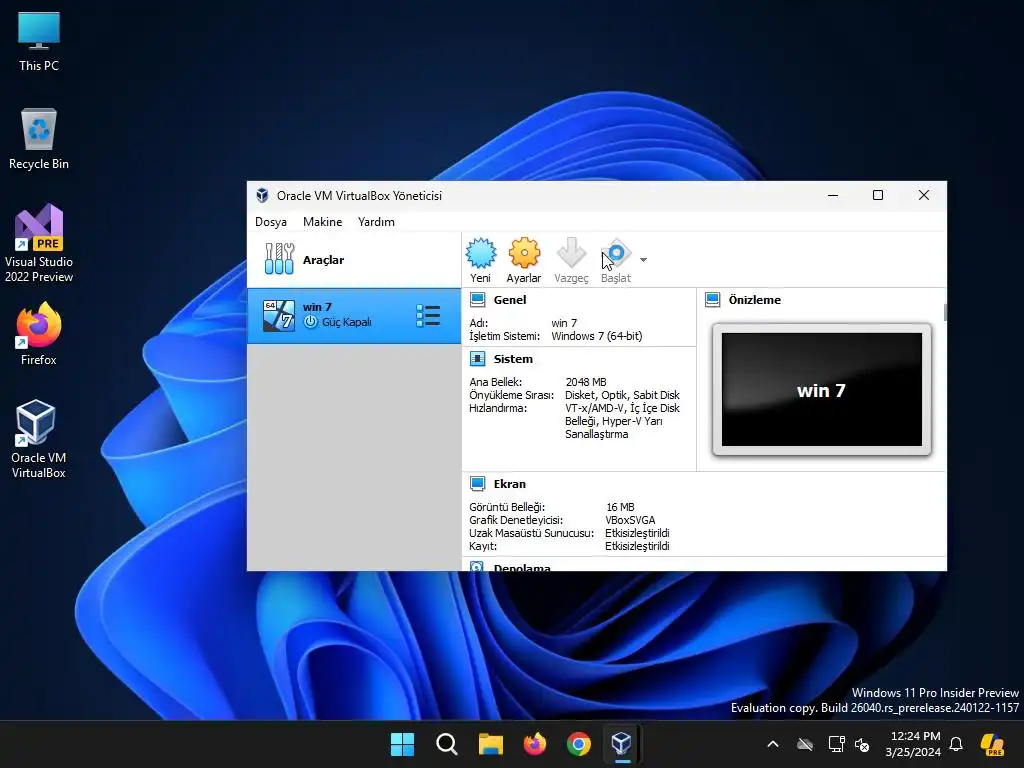Viewport: 1024px width, 768px height.
Task: Click VirtualBox taskbar icon
Action: 622,744
